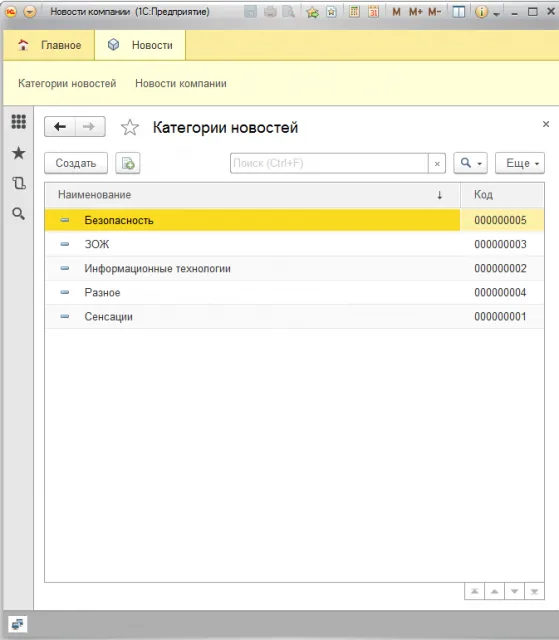Click code cell 000000002
Viewport: 559px width, 640px height.
tap(500, 269)
